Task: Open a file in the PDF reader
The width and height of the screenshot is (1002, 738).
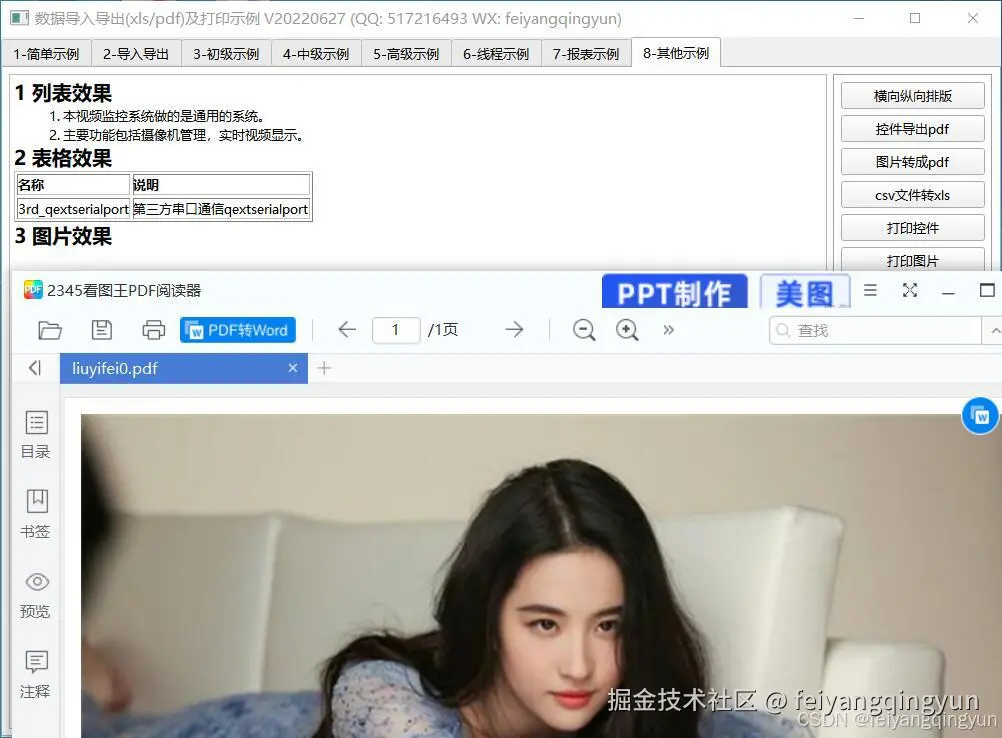Action: (x=50, y=330)
